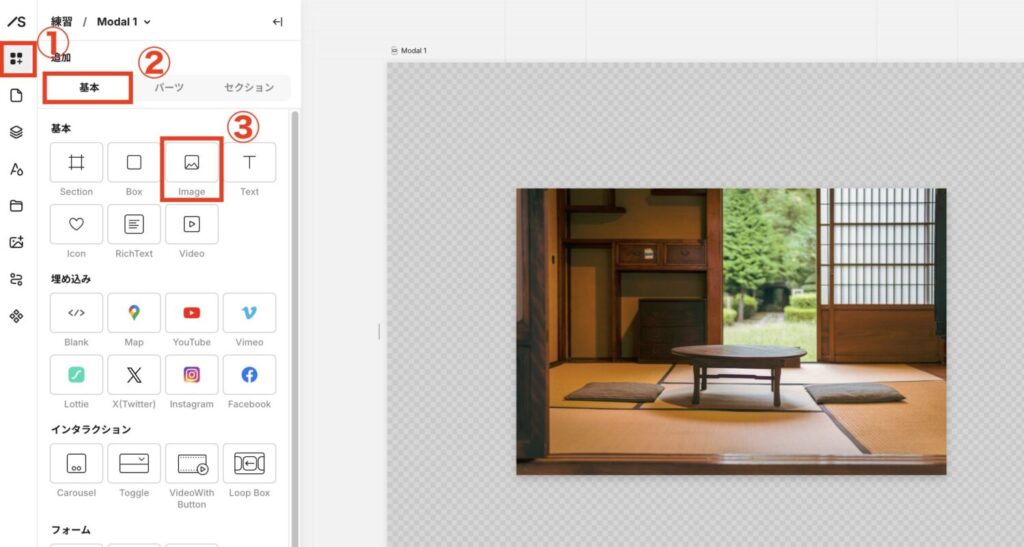1024x547 pixels.
Task: Add a YouTube embed element
Action: [x=191, y=314]
